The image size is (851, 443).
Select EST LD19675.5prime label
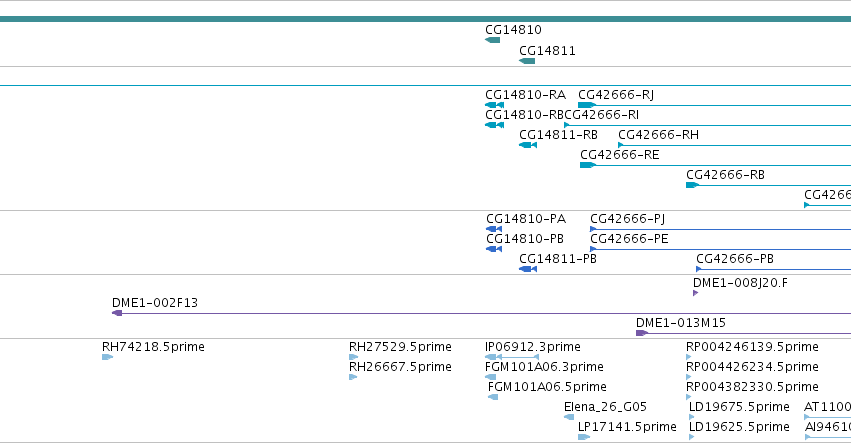click(x=739, y=407)
